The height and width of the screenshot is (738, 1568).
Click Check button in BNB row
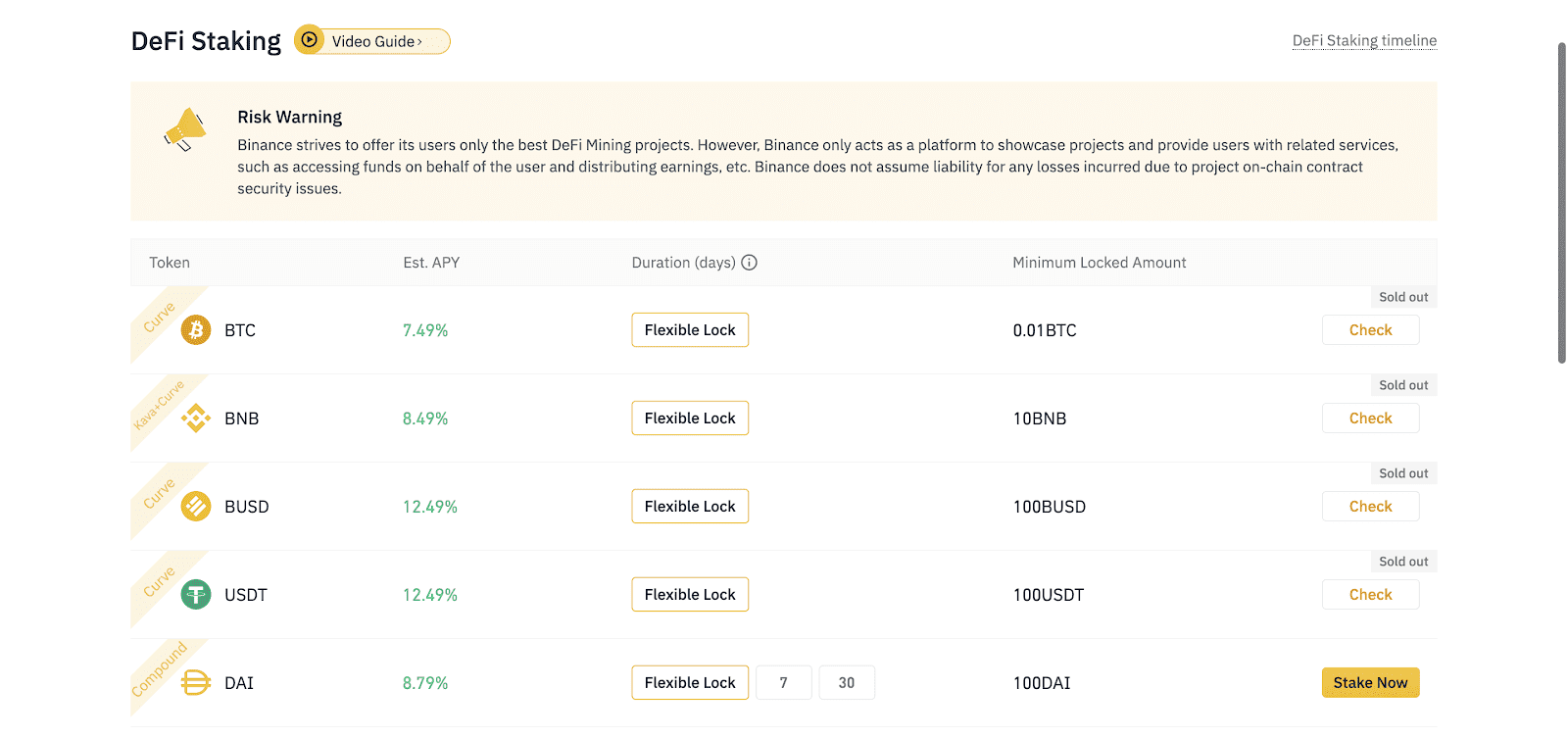pos(1370,418)
